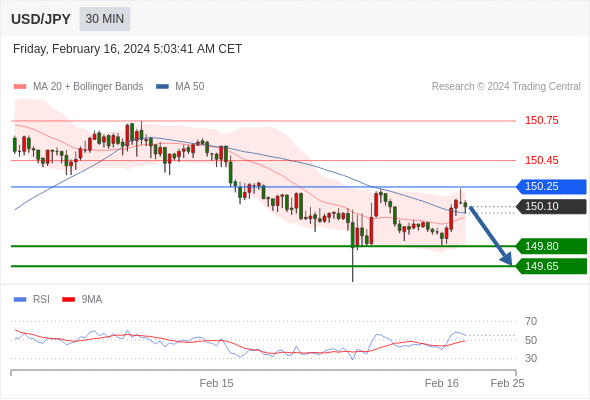The height and width of the screenshot is (400, 590).
Task: Click the '9MA' legend label
Action: (92, 300)
